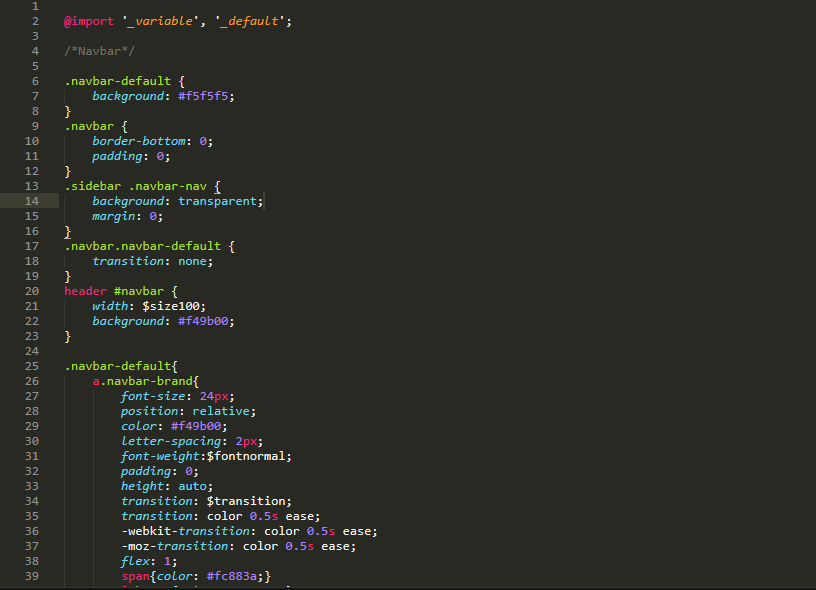Viewport: 816px width, 590px height.
Task: Click the transparent value on line 14
Action: tap(218, 201)
